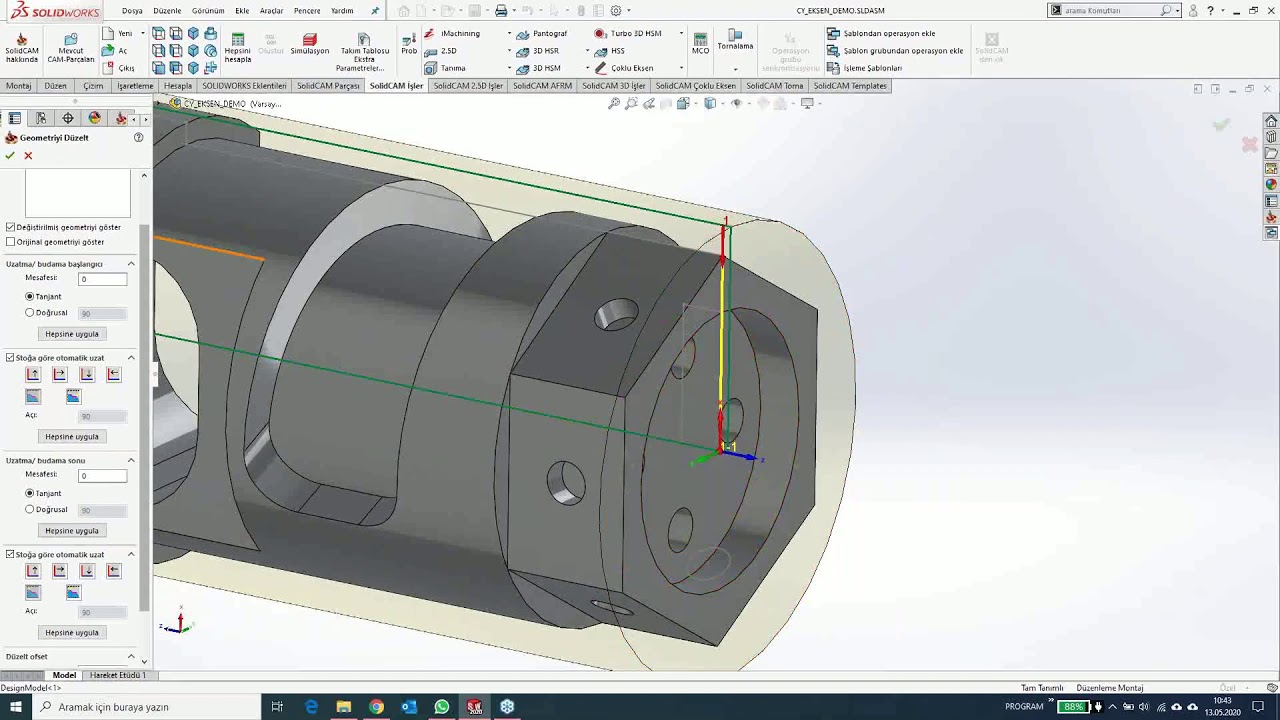Image resolution: width=1280 pixels, height=720 pixels.
Task: Select Doğrusal under Uzatma/budama sonu
Action: click(x=30, y=509)
